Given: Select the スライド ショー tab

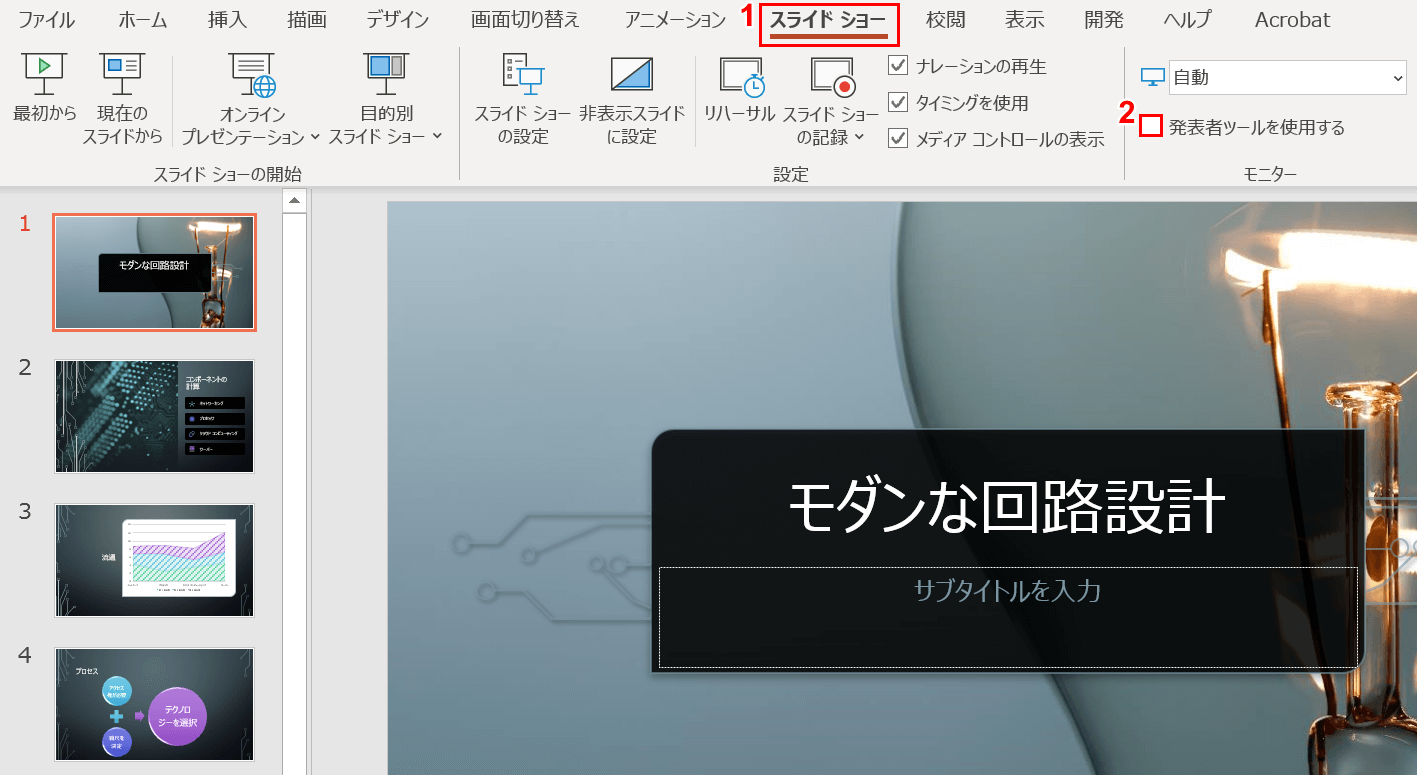Looking at the screenshot, I should (x=828, y=20).
